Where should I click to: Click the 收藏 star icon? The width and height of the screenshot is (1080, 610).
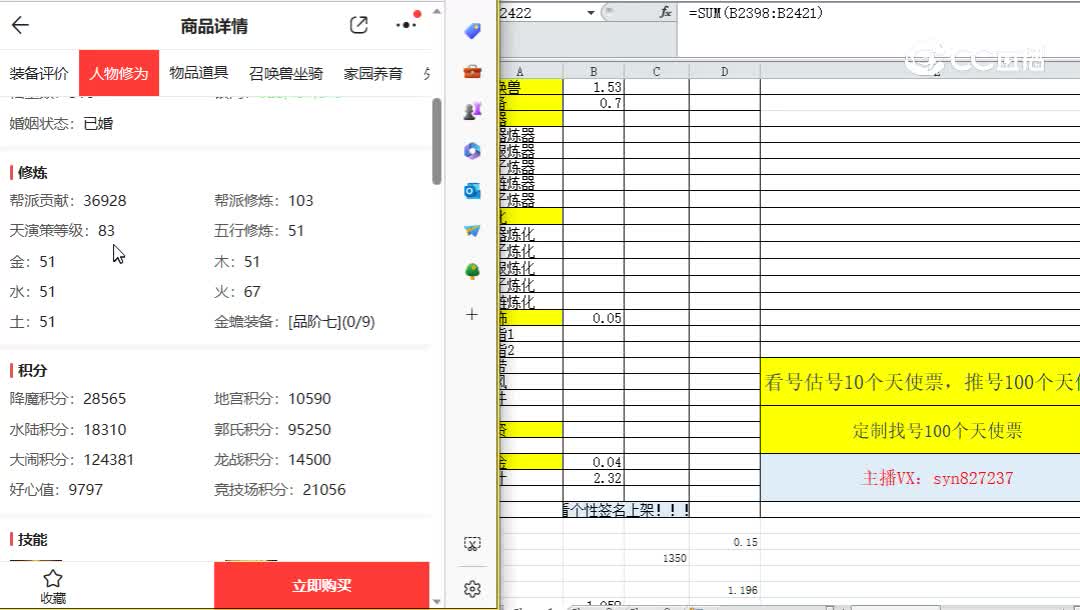pyautogui.click(x=53, y=578)
